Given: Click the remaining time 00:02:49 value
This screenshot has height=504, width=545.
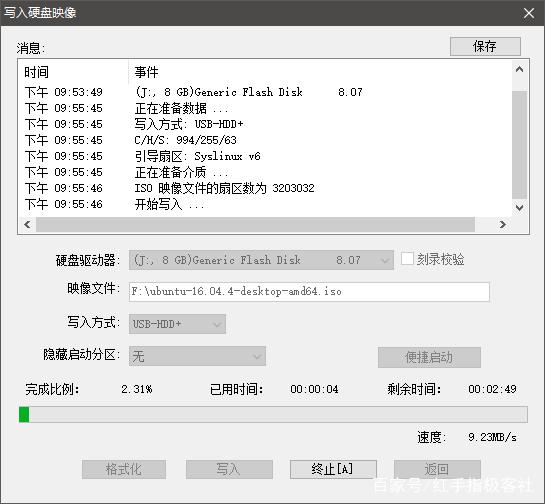Looking at the screenshot, I should pos(492,389).
